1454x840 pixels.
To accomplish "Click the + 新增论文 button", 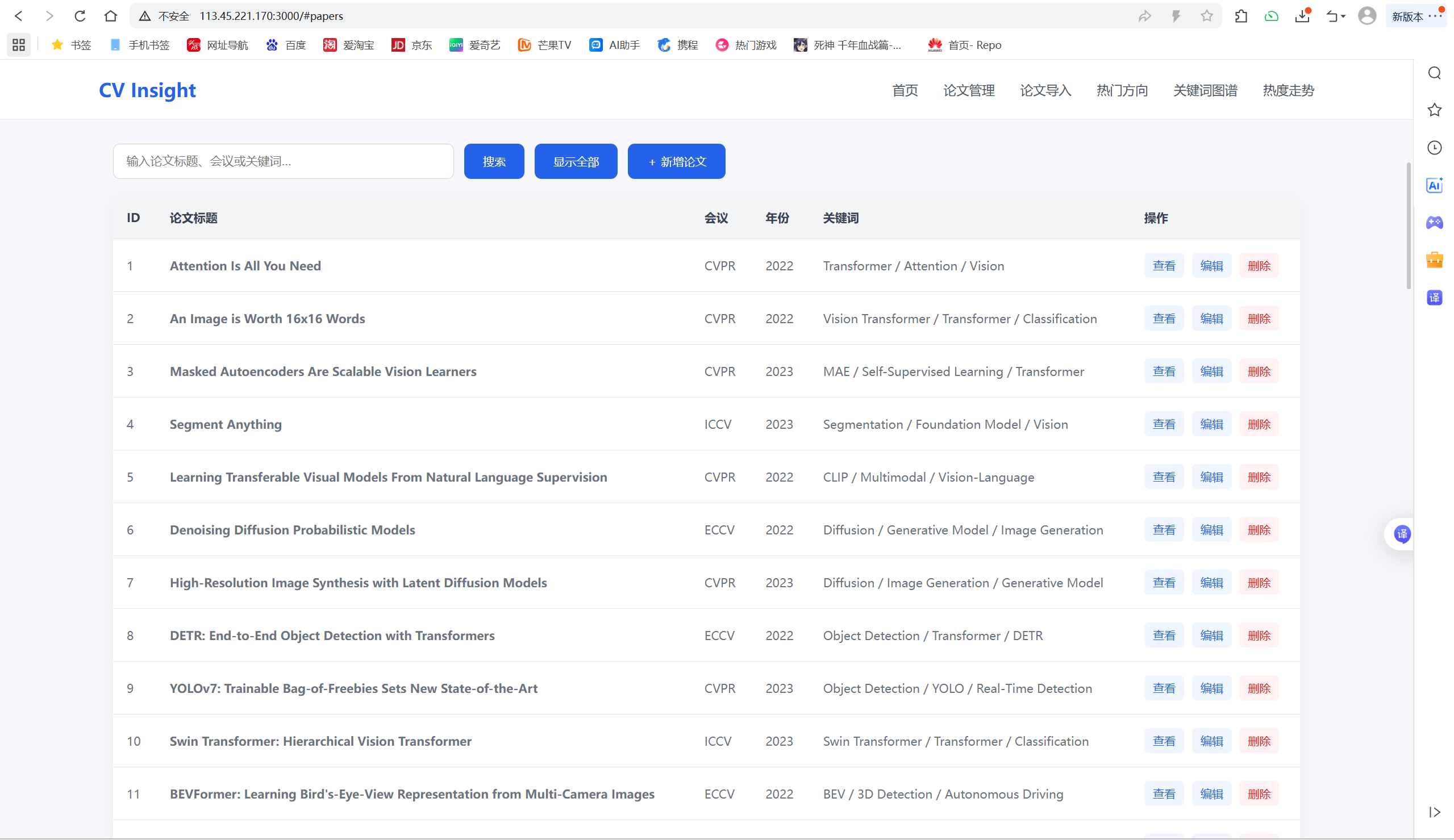I will [x=676, y=161].
